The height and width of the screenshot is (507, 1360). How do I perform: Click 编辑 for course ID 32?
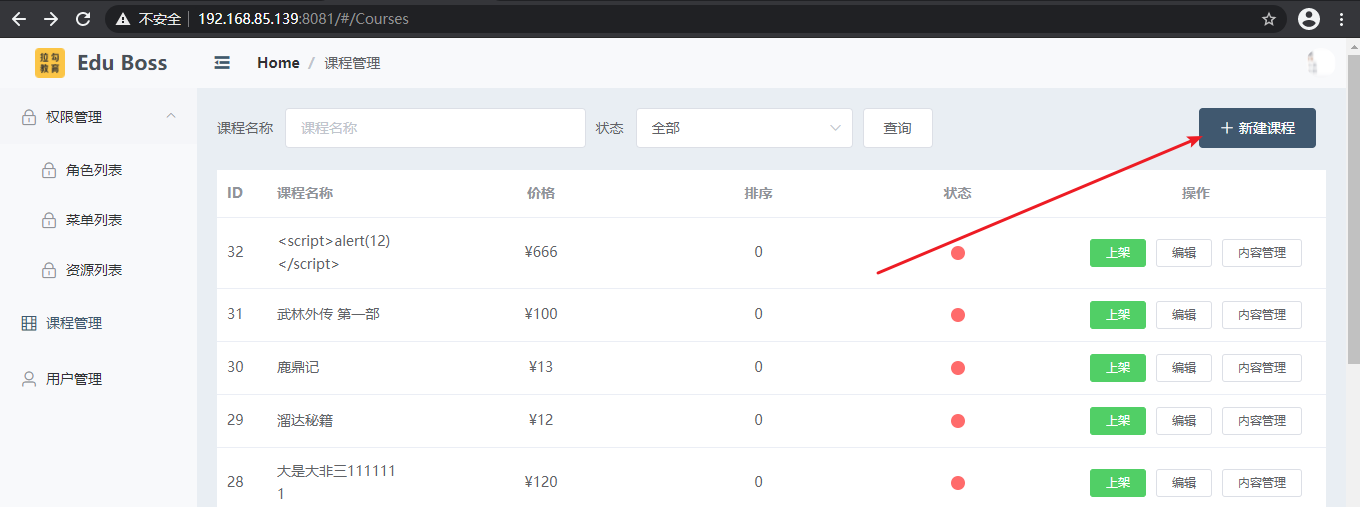(1184, 253)
